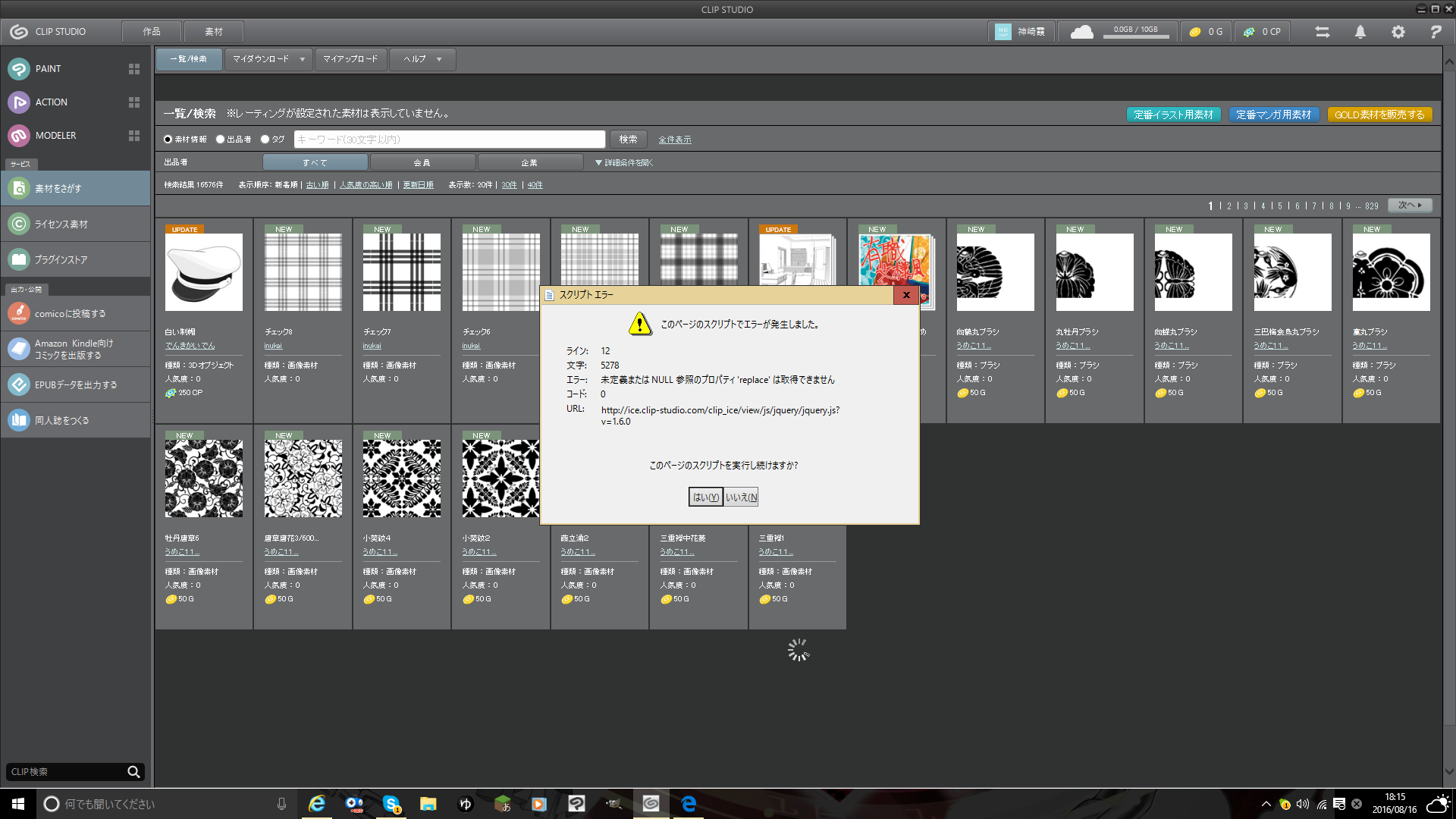The height and width of the screenshot is (819, 1456).
Task: Open the MODELER application icon
Action: (x=19, y=136)
